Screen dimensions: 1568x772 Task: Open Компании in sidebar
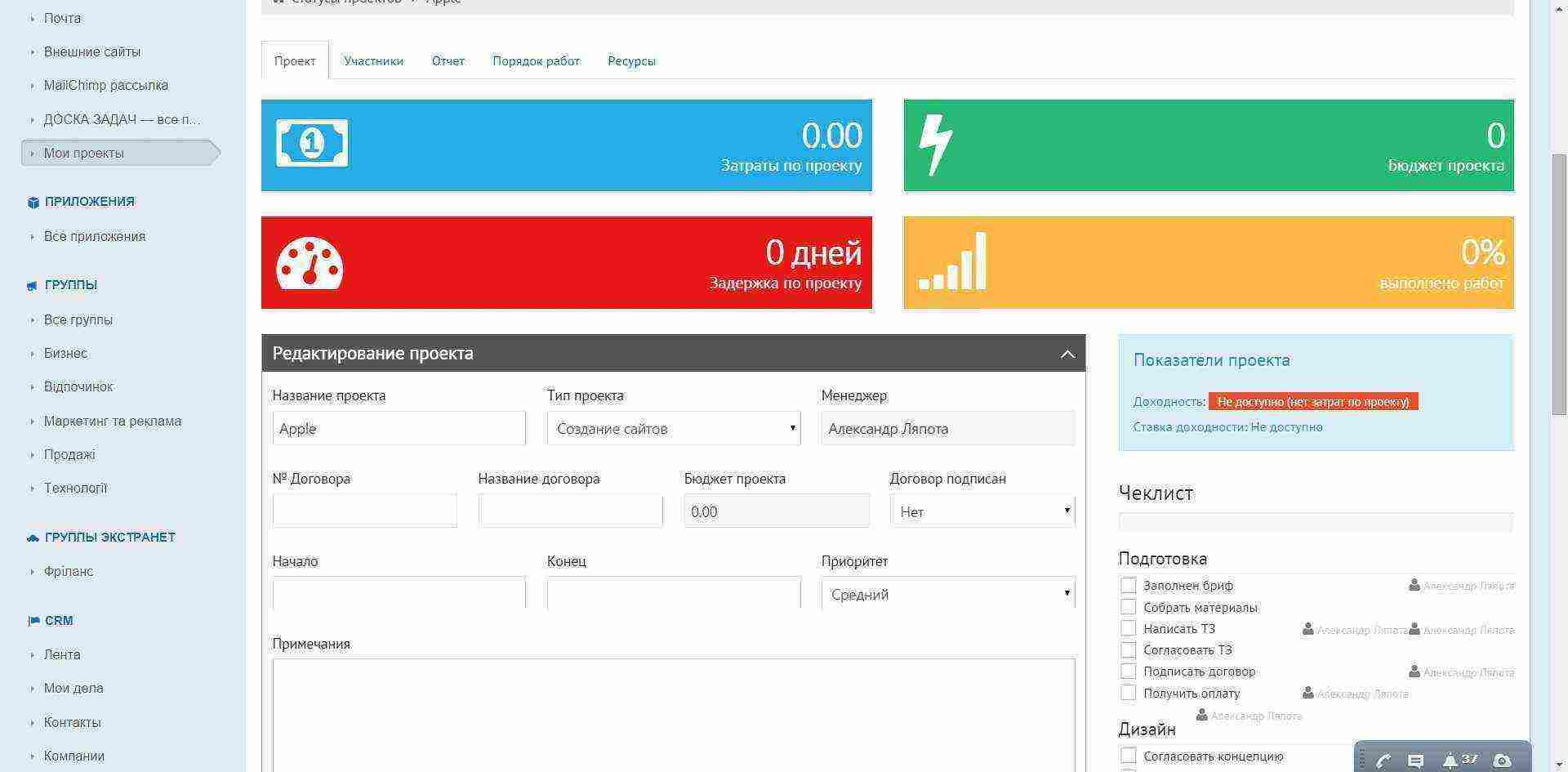pos(74,756)
